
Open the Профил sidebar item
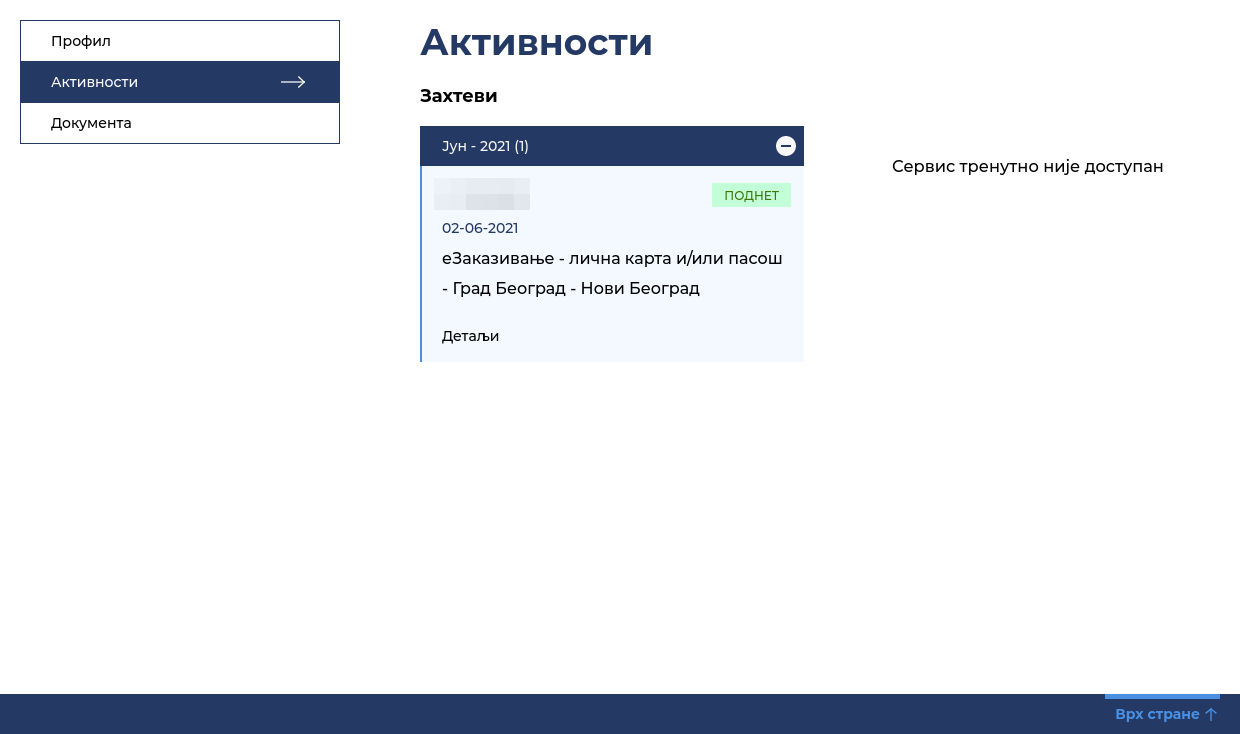[180, 41]
